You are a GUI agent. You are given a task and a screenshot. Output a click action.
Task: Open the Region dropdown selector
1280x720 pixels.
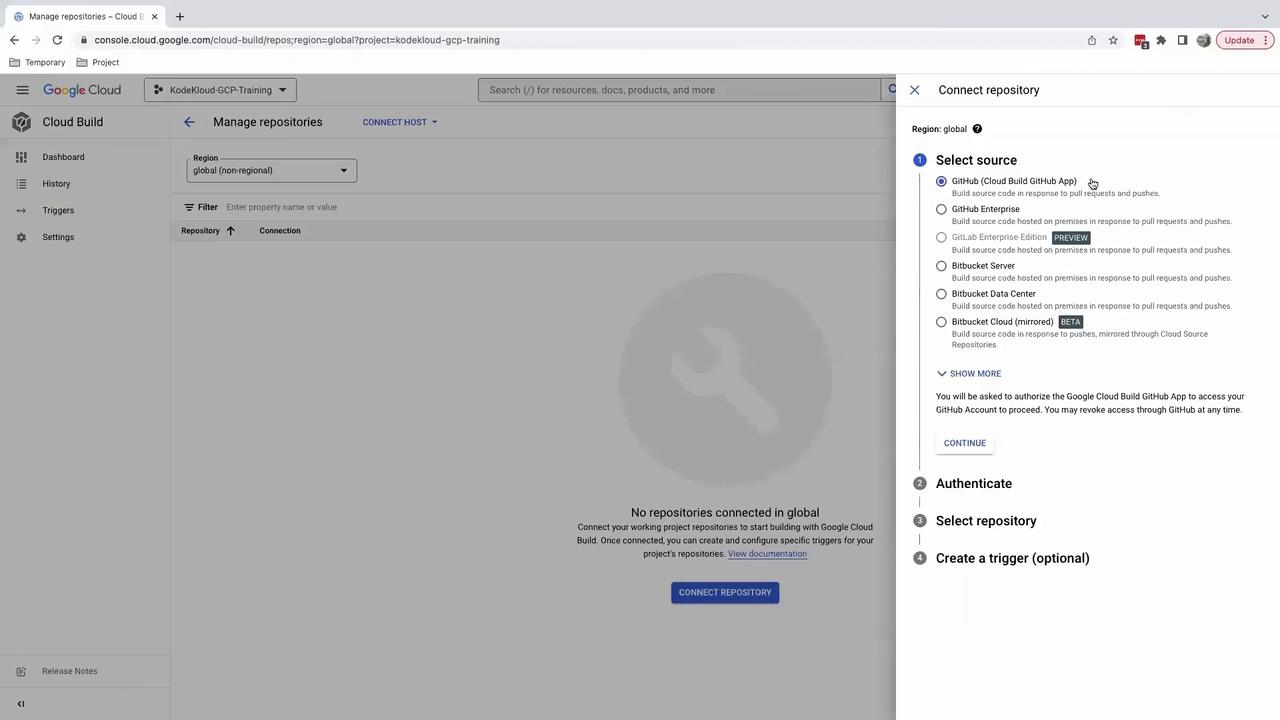[271, 170]
